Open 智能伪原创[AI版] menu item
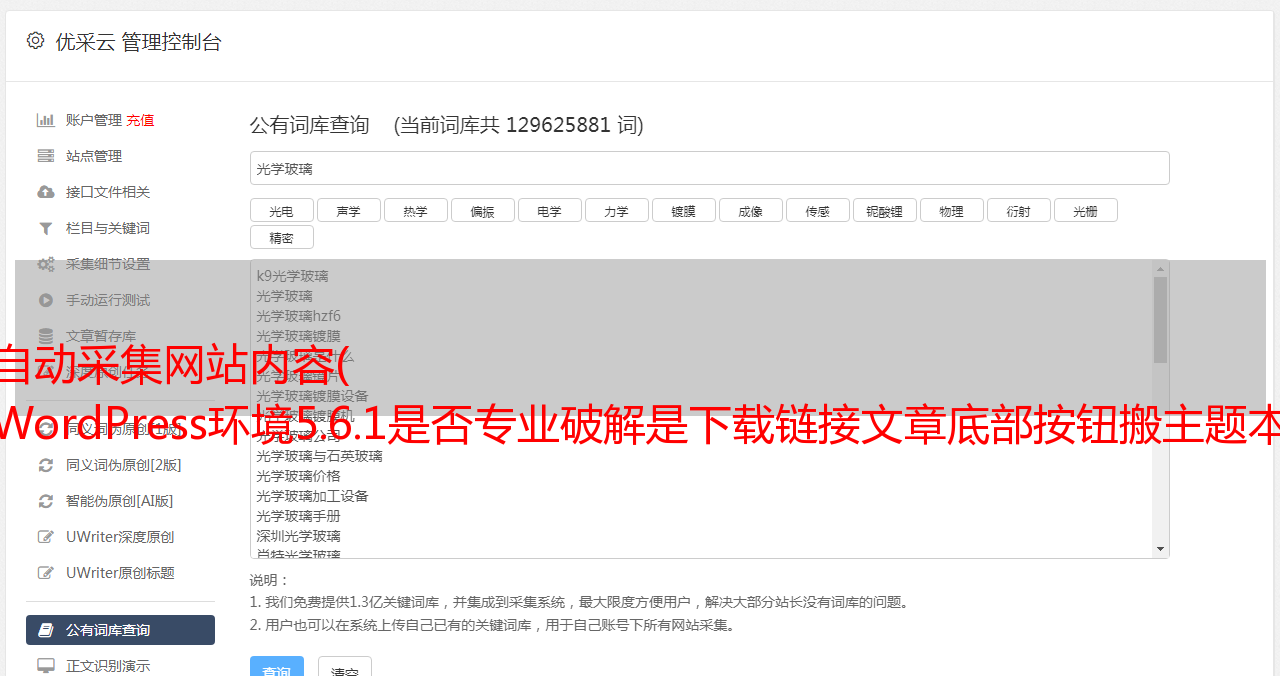 [120, 501]
